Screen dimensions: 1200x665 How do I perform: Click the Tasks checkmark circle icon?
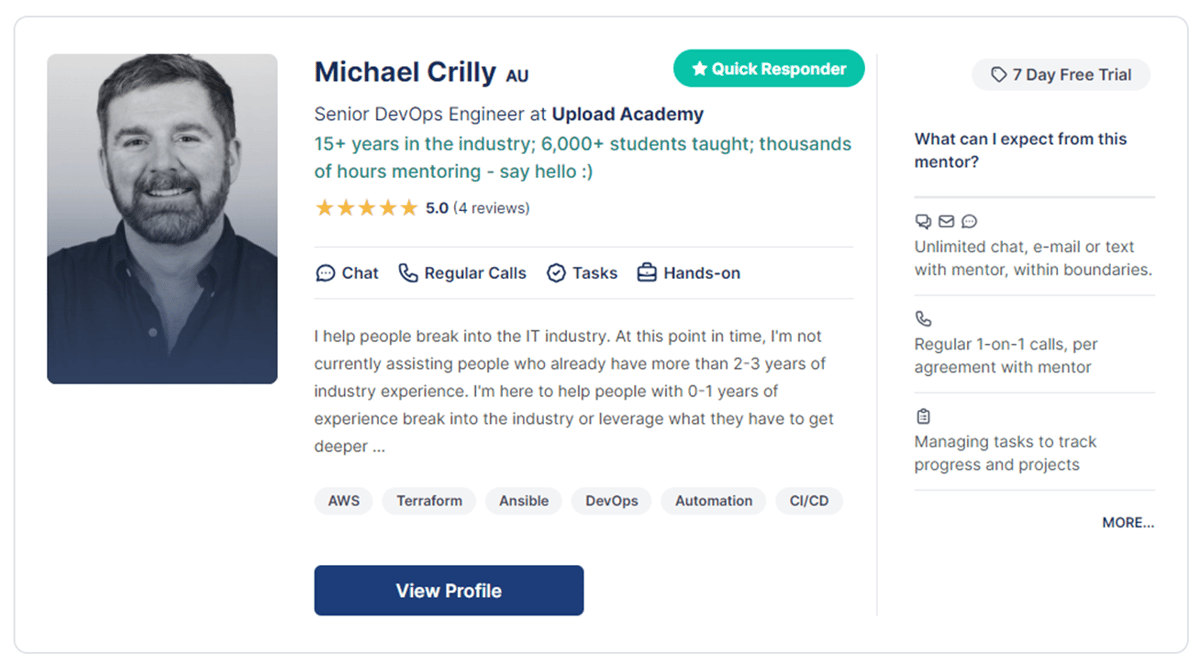556,273
